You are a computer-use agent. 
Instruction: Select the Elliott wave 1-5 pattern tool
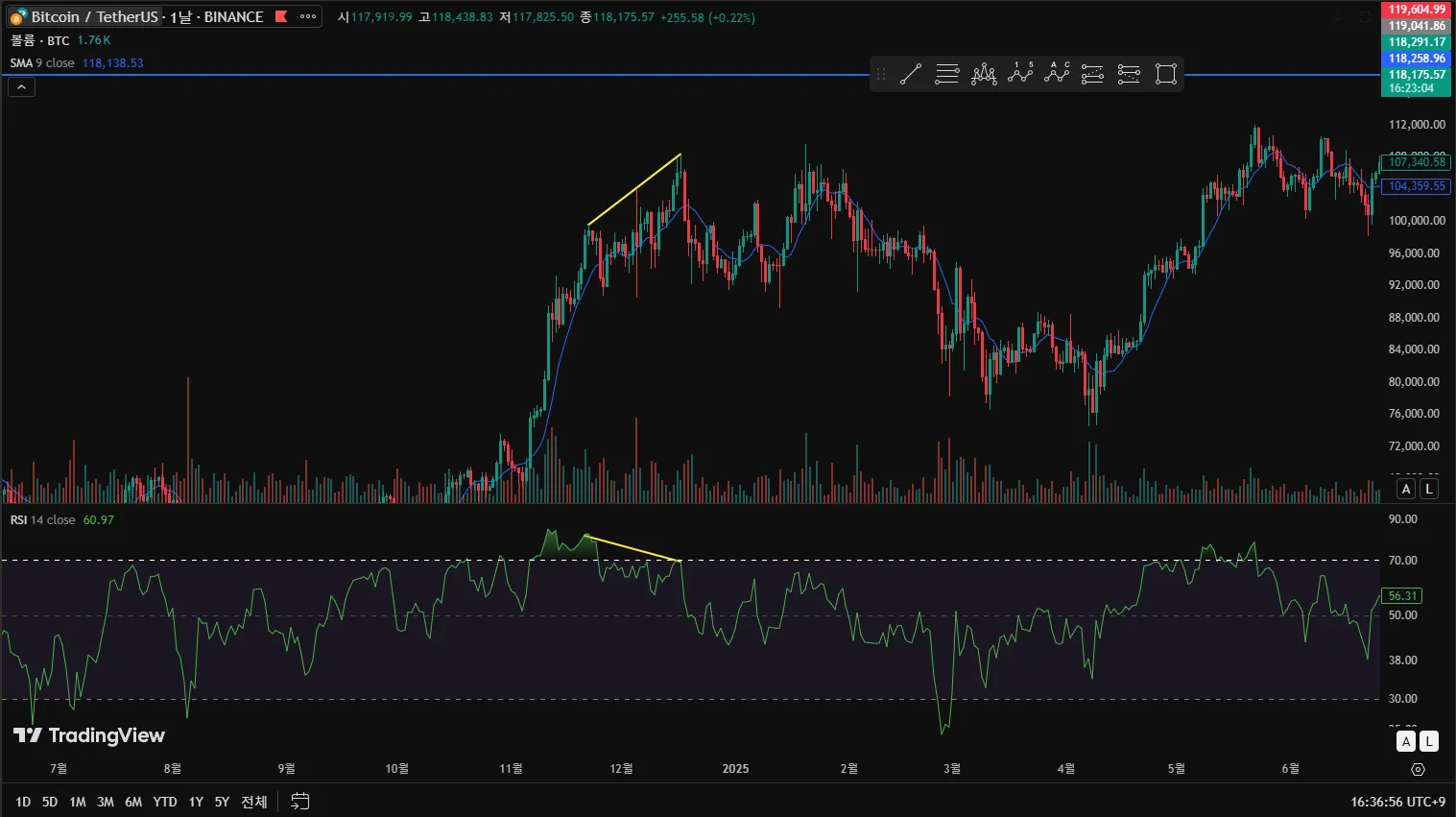pos(1020,74)
